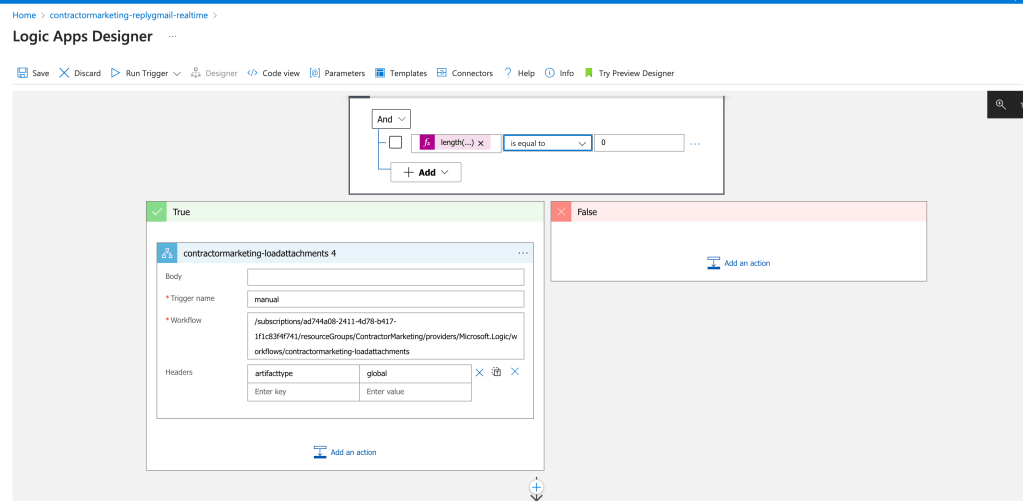Click the global header value cell
The height and width of the screenshot is (501, 1023).
coord(415,374)
